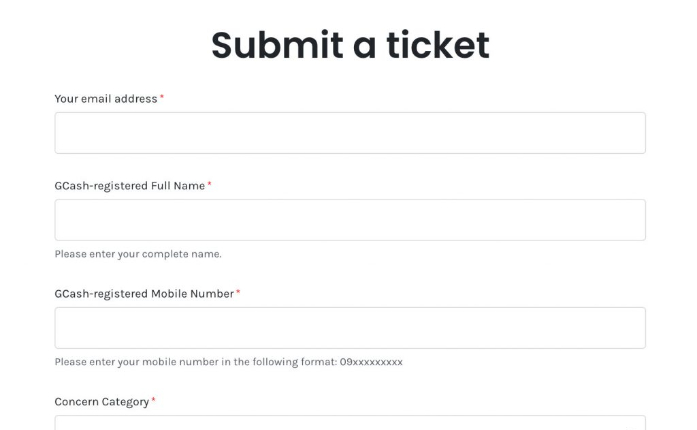Click the "Concern Category" label

101,402
